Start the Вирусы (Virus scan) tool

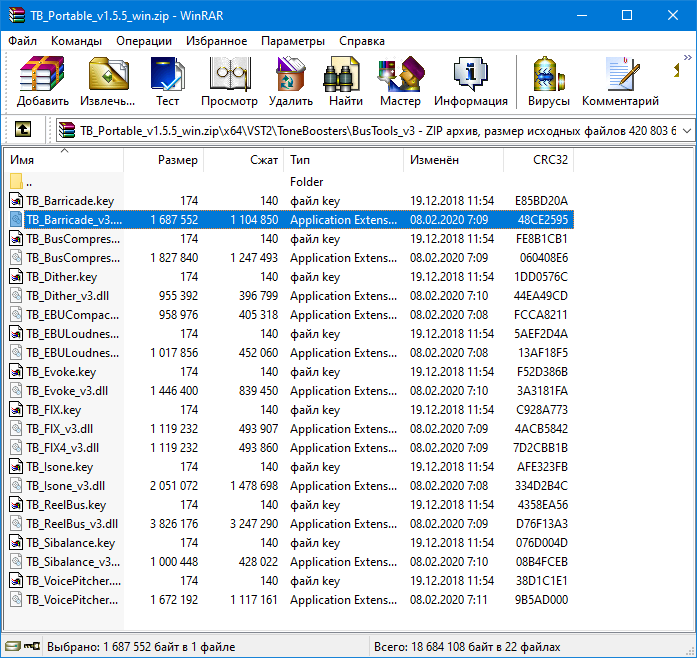(549, 73)
